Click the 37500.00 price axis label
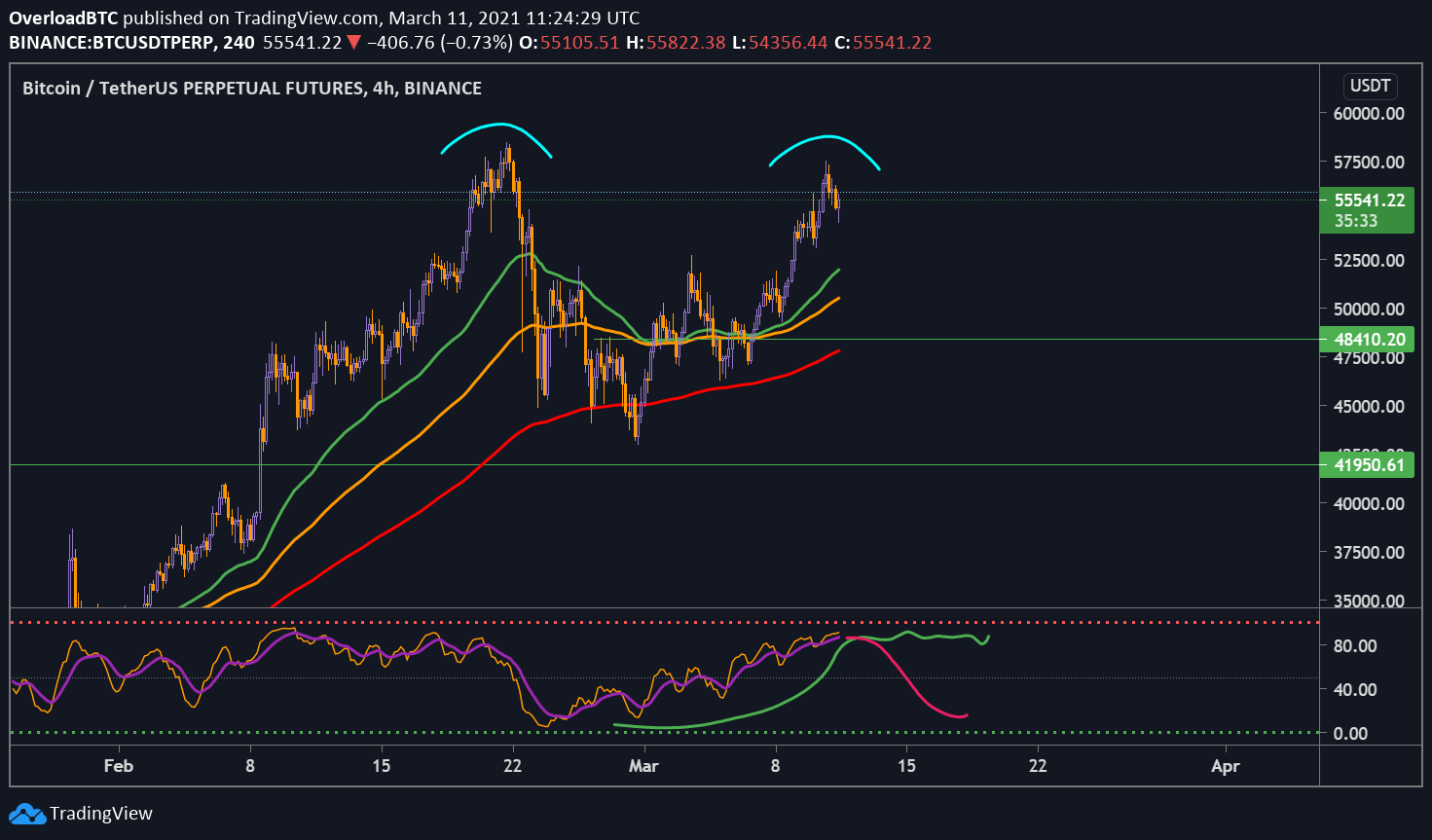The image size is (1432, 840). point(1369,552)
